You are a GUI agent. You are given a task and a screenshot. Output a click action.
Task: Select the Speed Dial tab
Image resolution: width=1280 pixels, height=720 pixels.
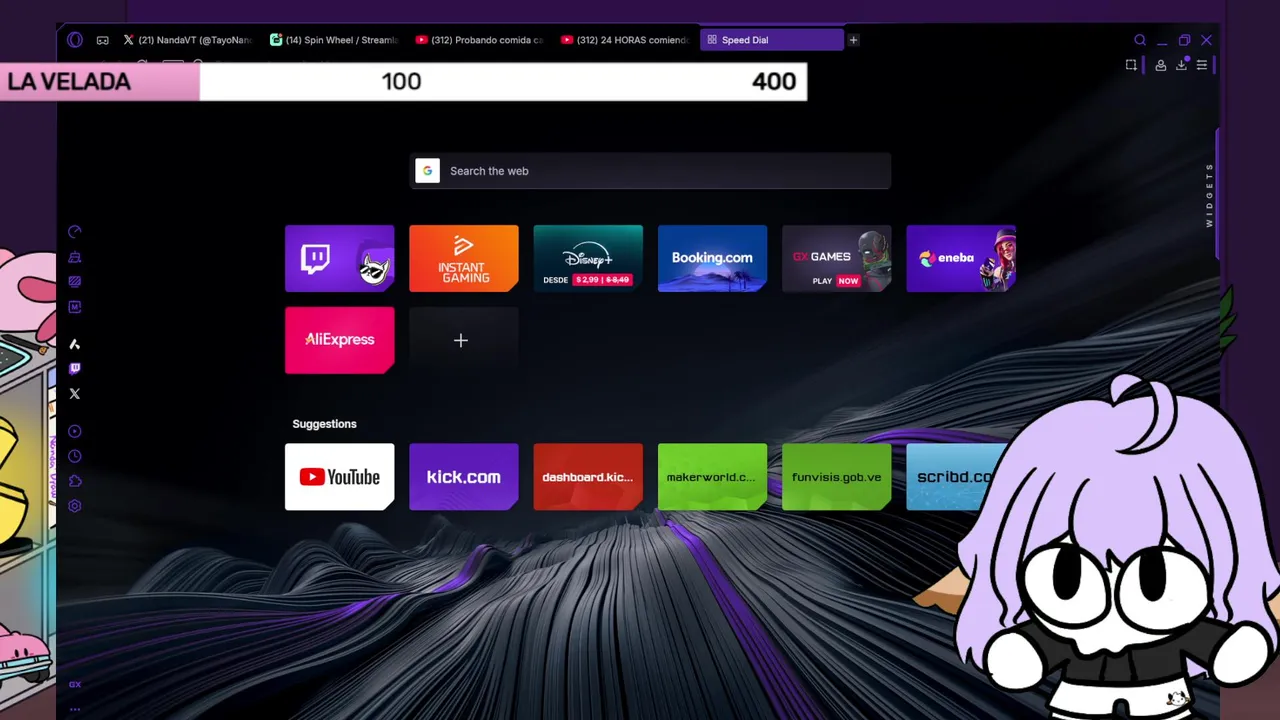point(771,40)
